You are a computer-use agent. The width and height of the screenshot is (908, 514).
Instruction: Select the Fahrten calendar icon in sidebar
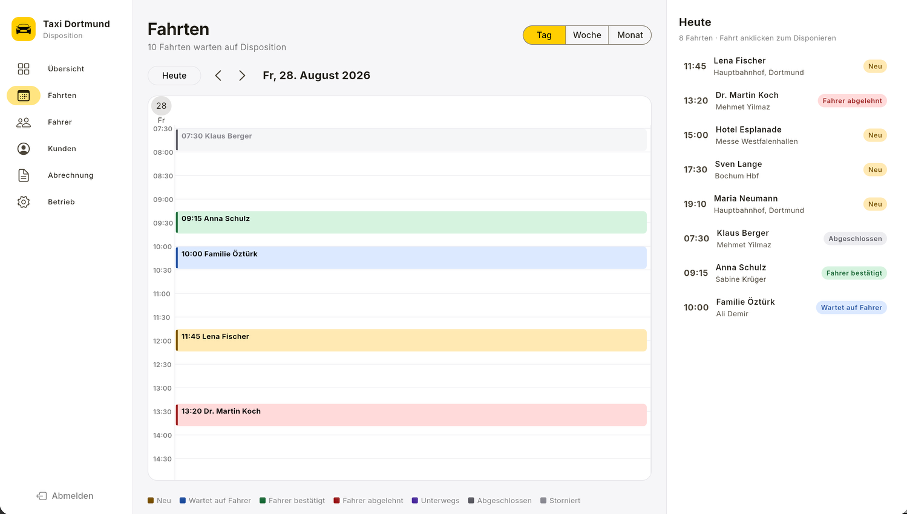pyautogui.click(x=23, y=96)
